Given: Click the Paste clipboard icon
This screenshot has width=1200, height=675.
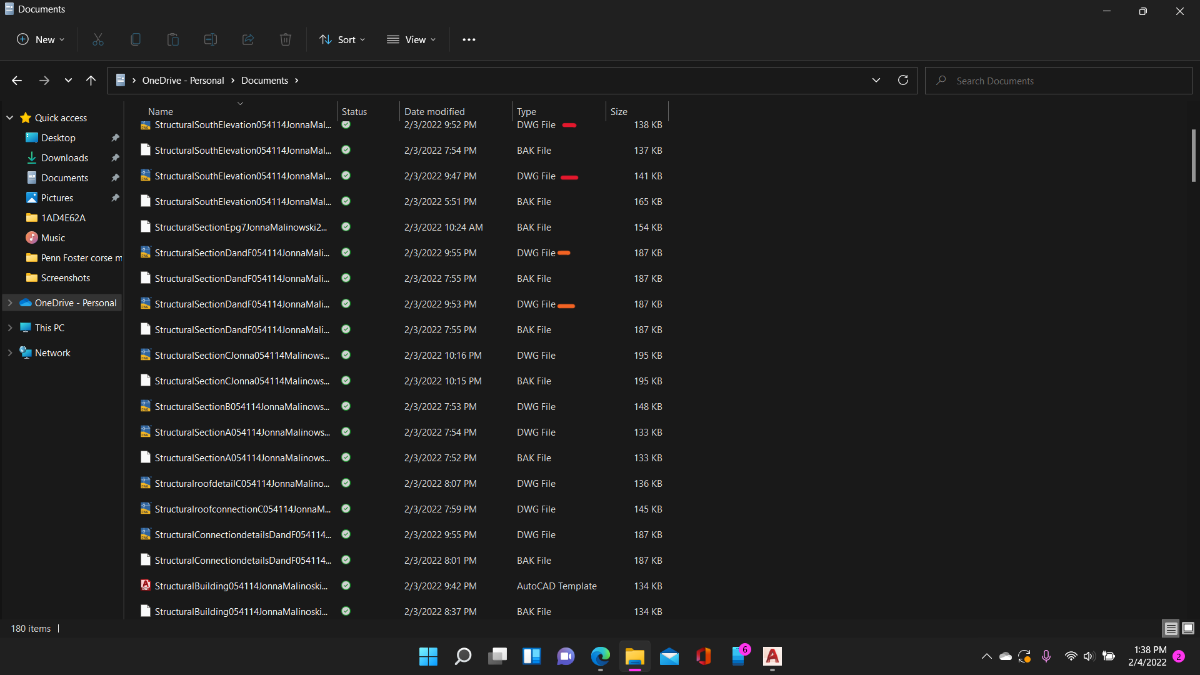Looking at the screenshot, I should (173, 40).
